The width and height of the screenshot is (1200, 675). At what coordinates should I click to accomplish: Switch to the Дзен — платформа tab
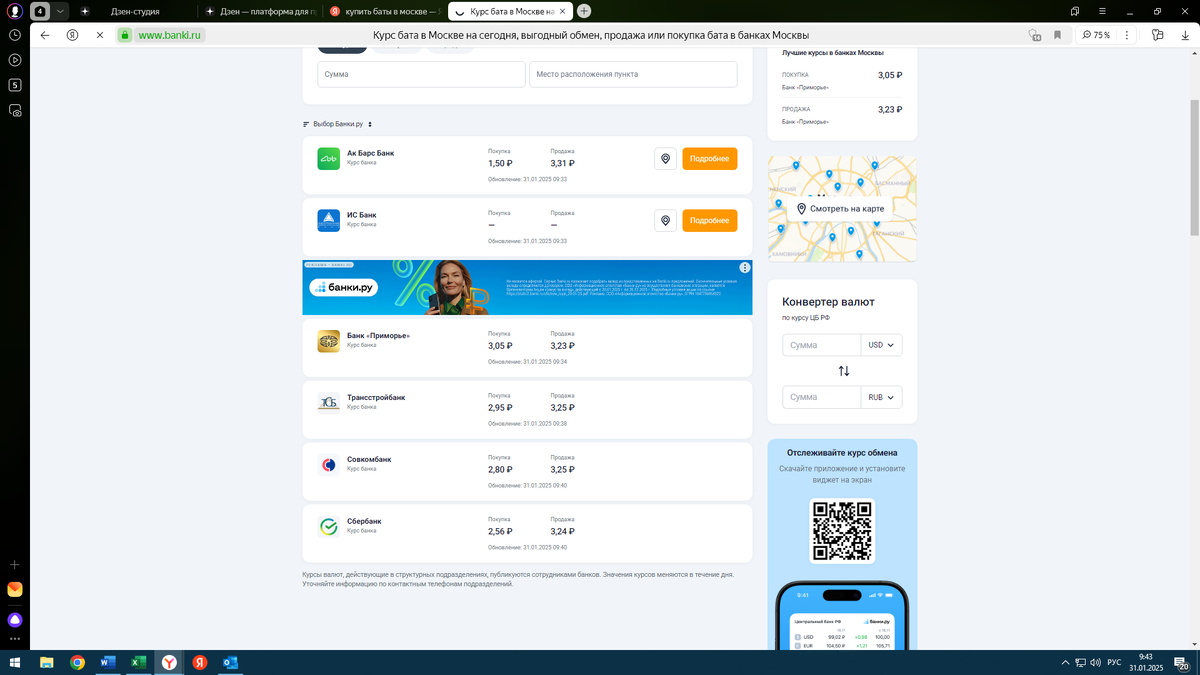260,11
